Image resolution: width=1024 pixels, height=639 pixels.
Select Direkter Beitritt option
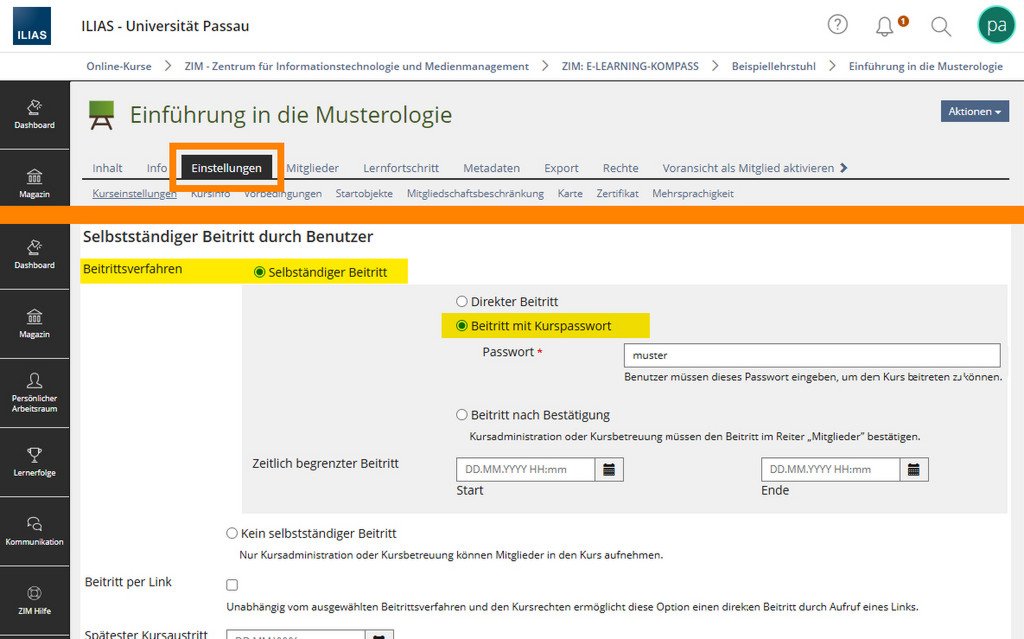coord(462,302)
